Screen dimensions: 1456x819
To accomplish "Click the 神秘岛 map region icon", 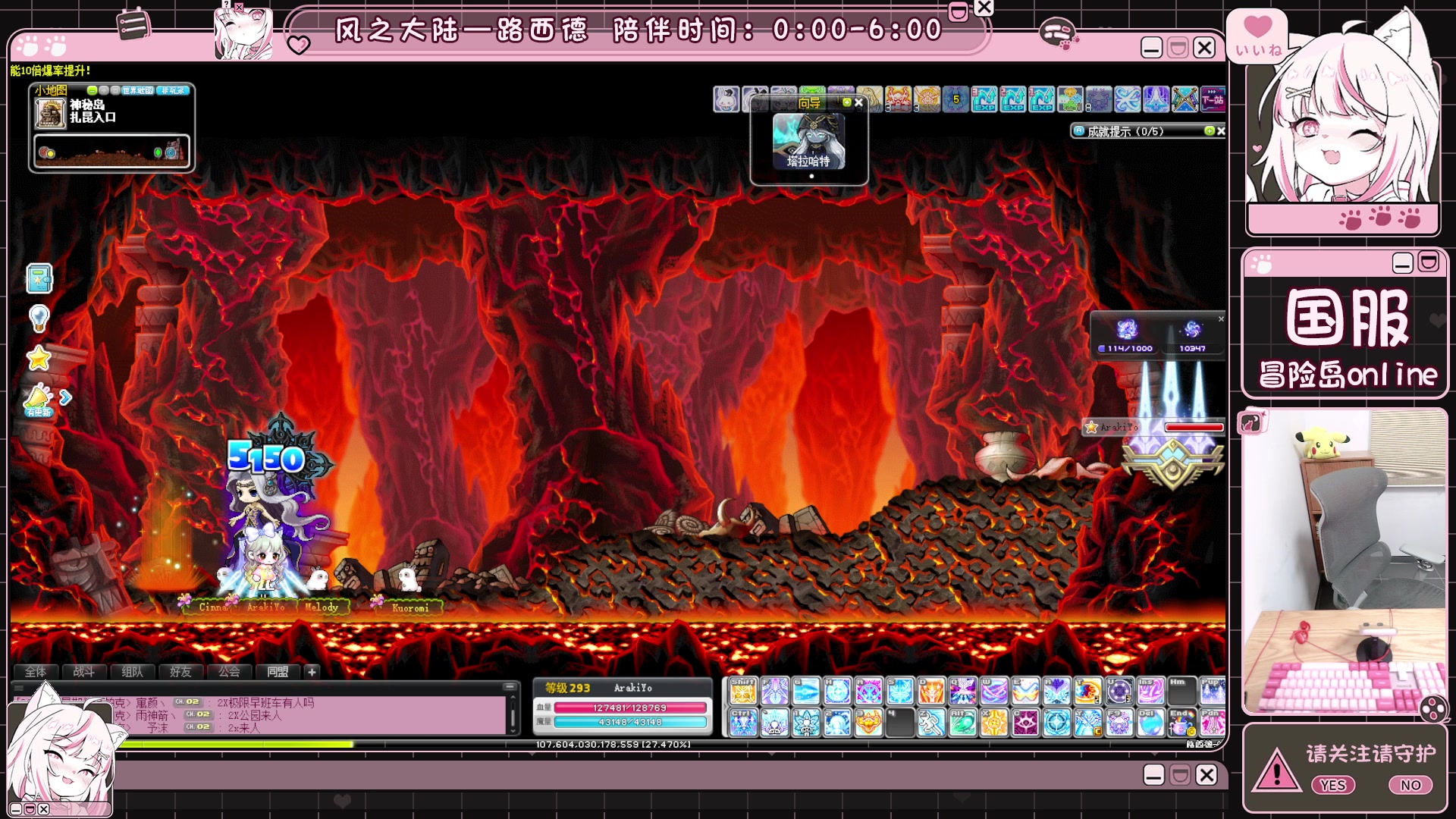I will (51, 113).
